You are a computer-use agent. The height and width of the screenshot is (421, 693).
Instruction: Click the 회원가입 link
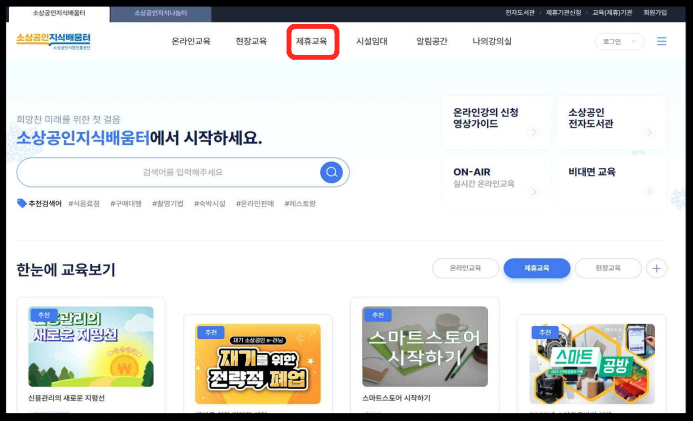[x=655, y=13]
